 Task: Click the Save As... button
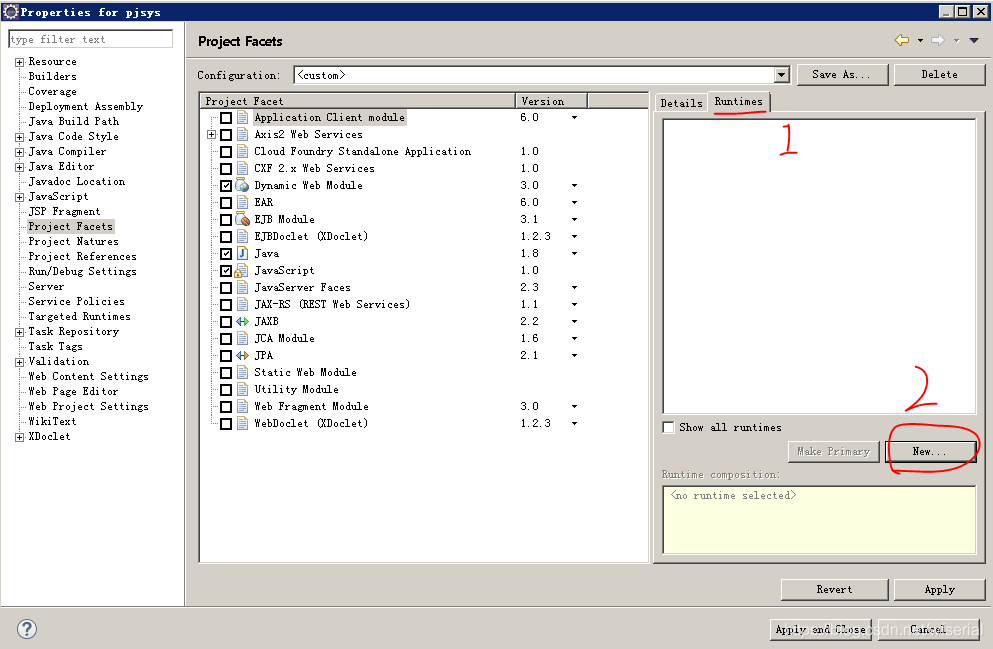point(842,74)
